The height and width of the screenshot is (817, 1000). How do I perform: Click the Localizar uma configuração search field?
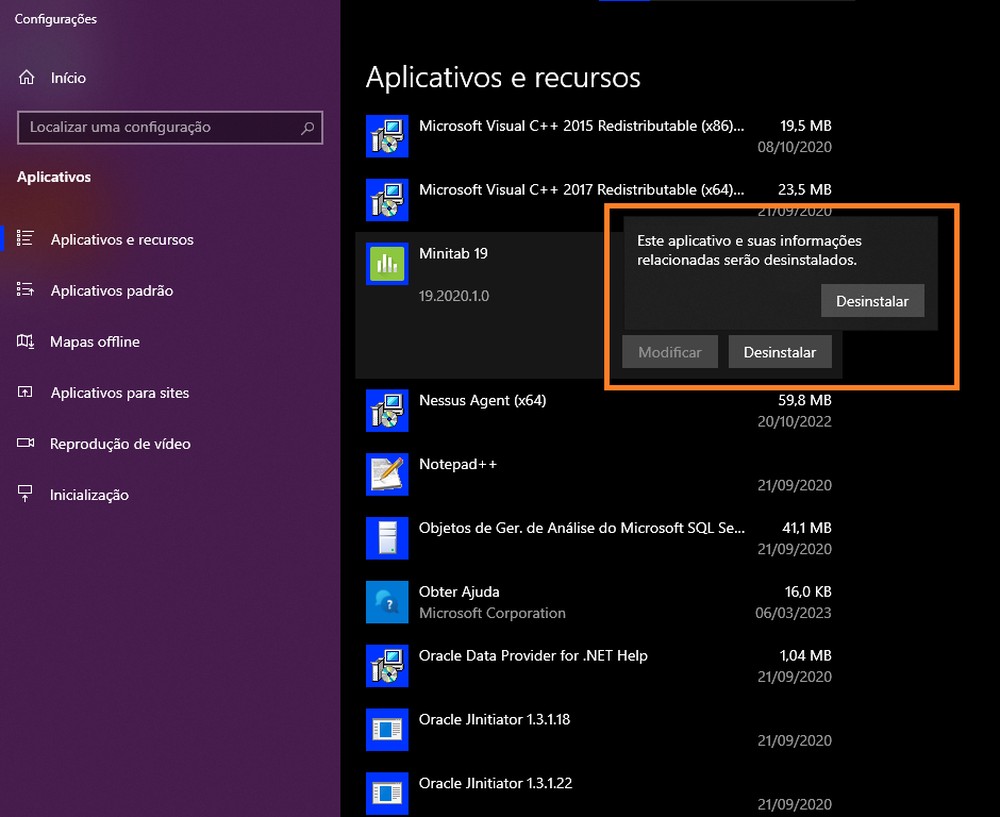pos(170,128)
